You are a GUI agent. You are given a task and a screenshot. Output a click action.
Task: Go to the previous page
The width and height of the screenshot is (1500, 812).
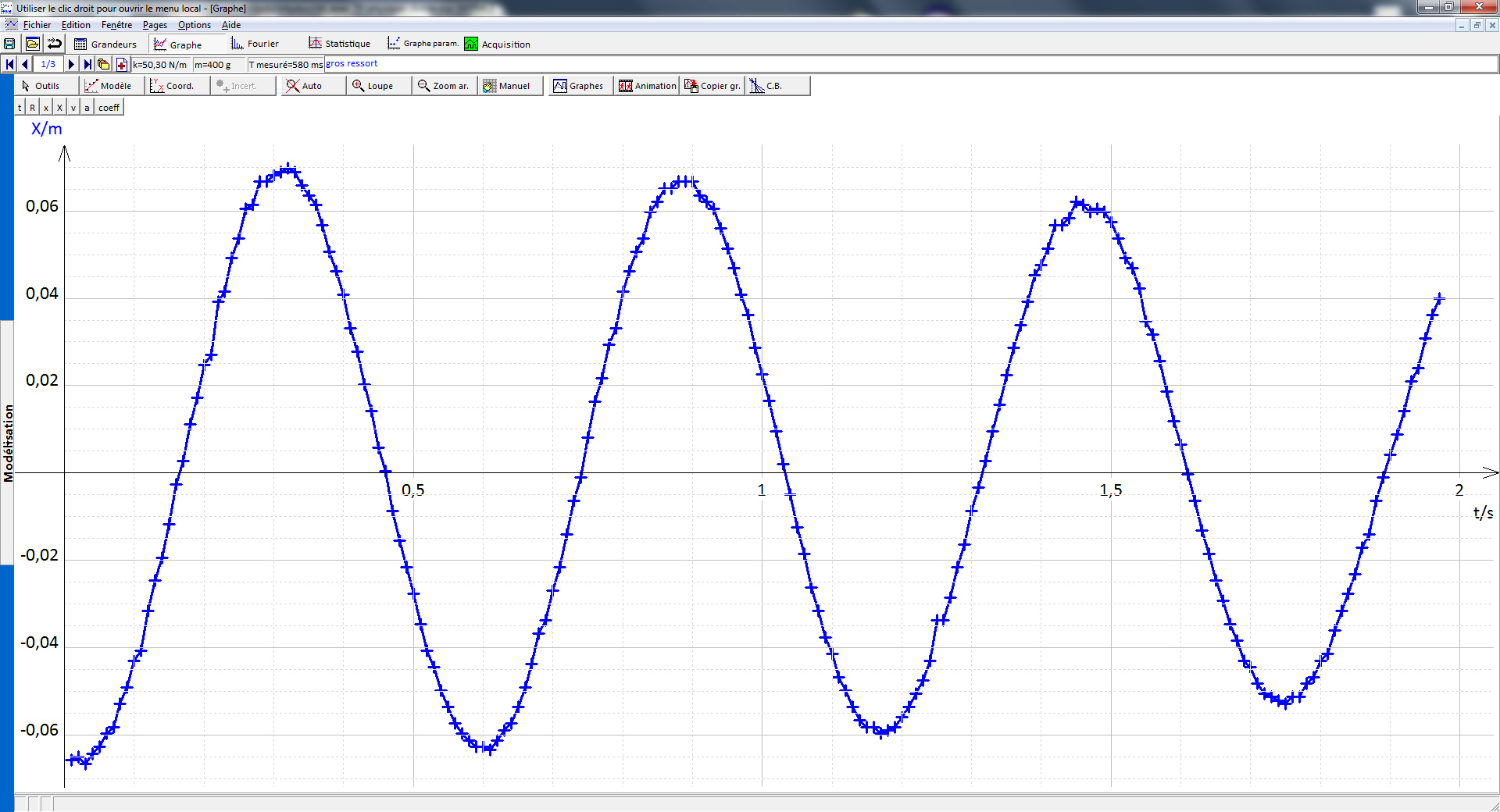(24, 64)
